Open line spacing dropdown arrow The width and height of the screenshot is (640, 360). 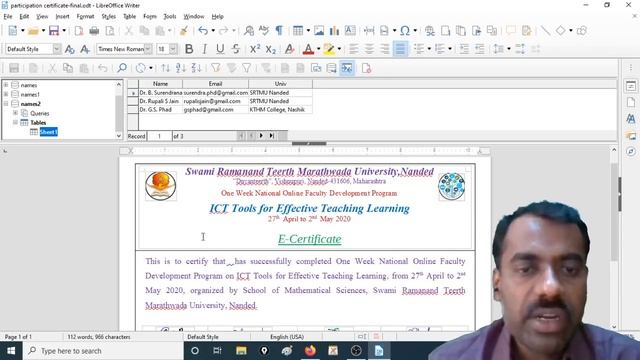pos(509,49)
